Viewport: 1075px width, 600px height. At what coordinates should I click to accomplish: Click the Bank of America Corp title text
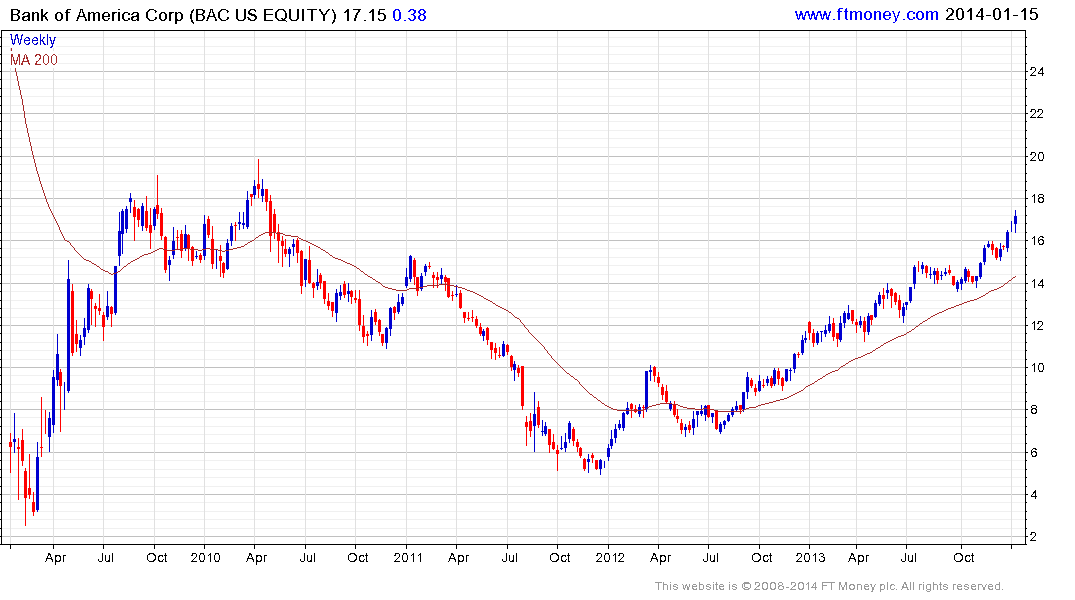173,15
